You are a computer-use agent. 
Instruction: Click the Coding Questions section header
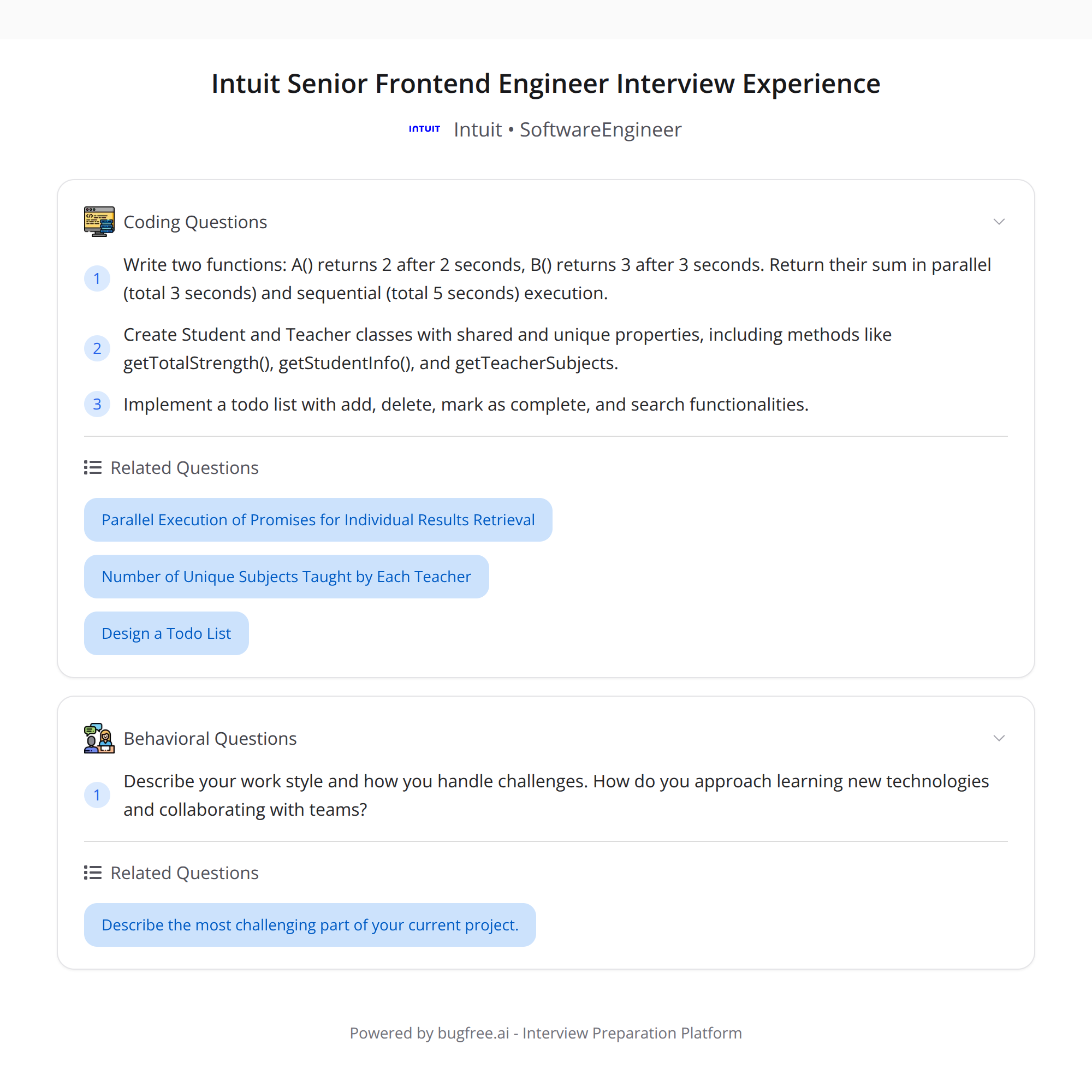pyautogui.click(x=195, y=222)
